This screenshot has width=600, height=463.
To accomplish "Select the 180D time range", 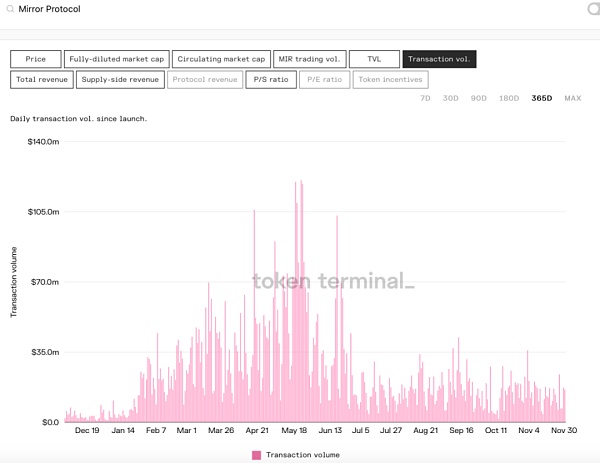I will tap(509, 98).
